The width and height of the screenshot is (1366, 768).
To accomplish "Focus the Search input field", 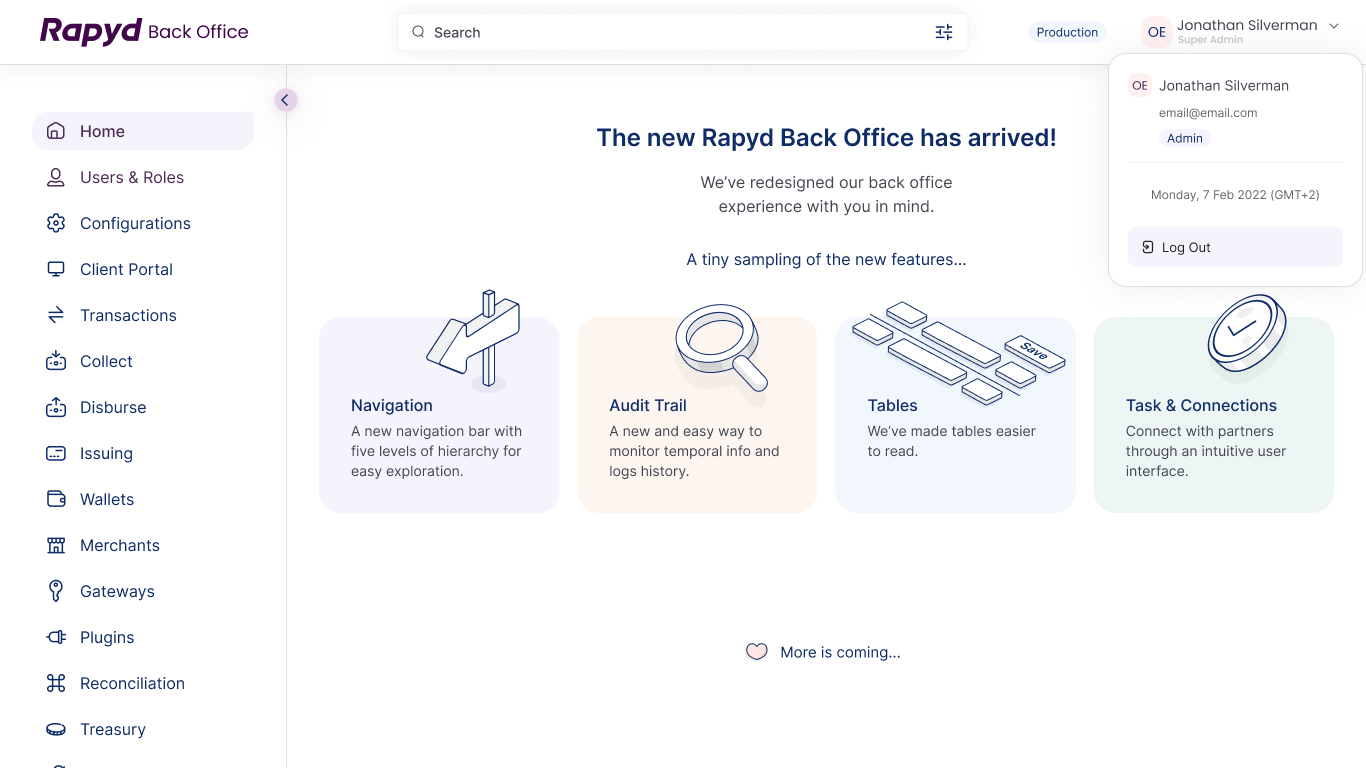I will click(x=683, y=32).
